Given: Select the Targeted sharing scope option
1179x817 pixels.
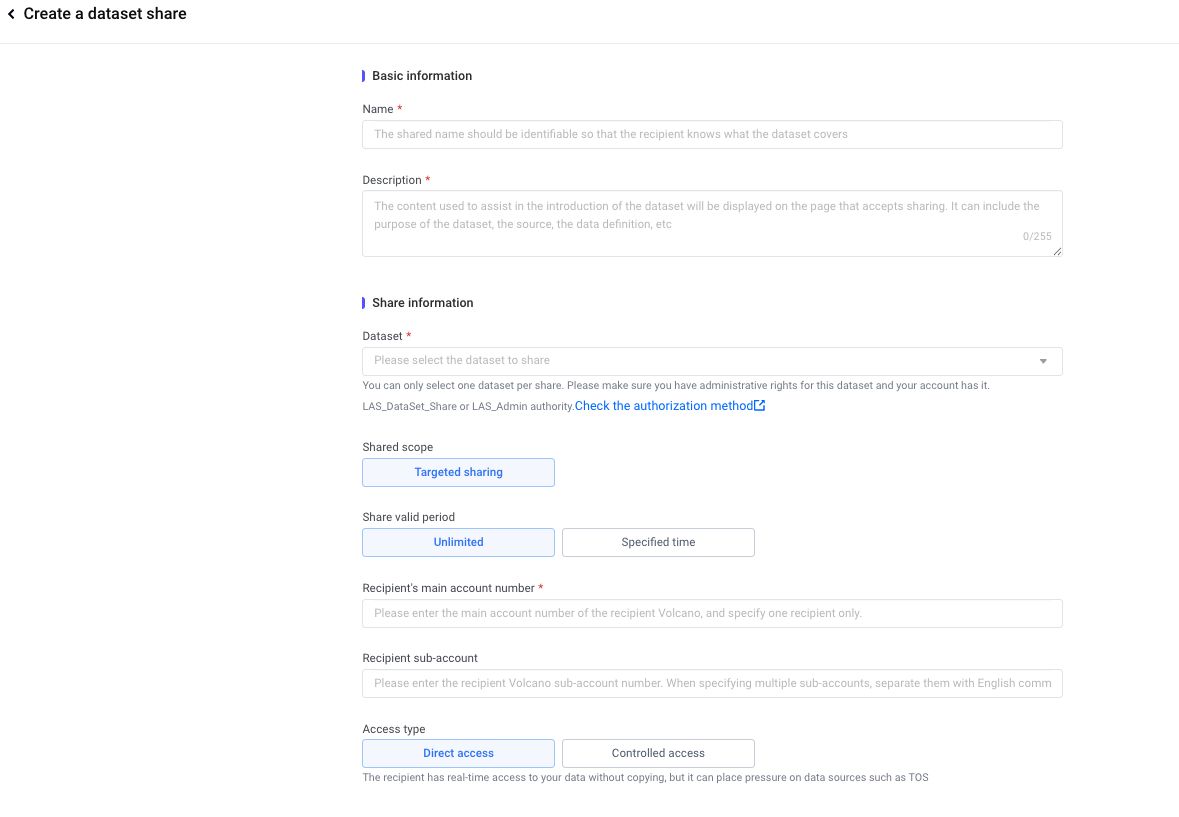Looking at the screenshot, I should pyautogui.click(x=458, y=472).
